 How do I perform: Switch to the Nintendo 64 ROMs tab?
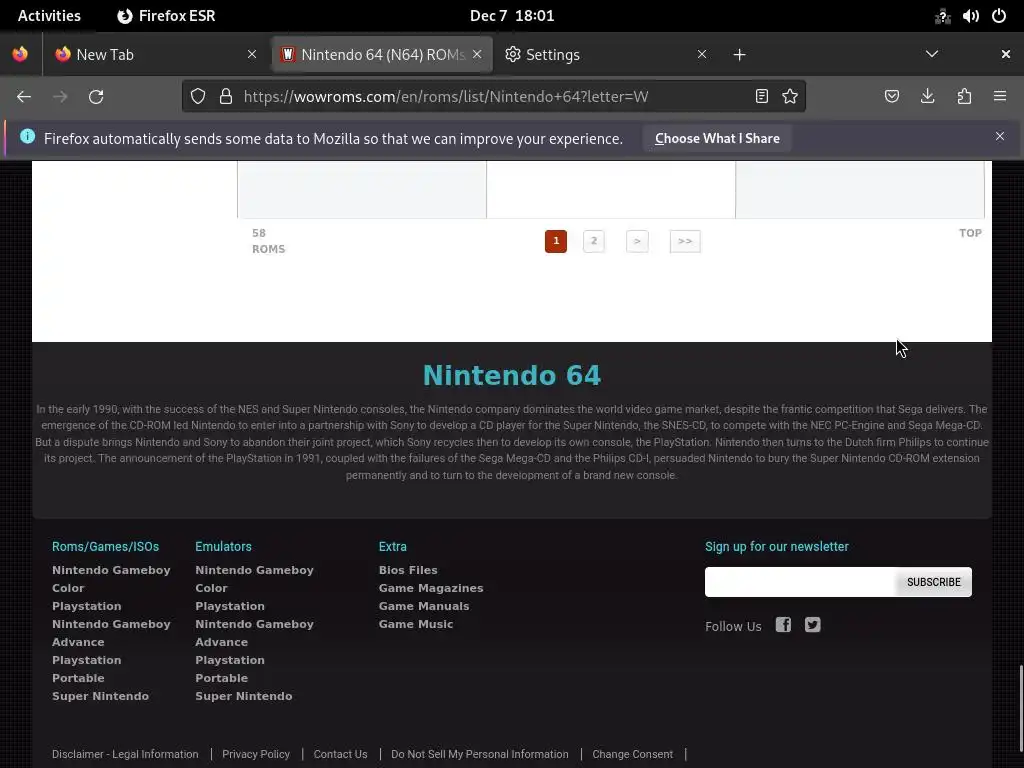point(382,54)
